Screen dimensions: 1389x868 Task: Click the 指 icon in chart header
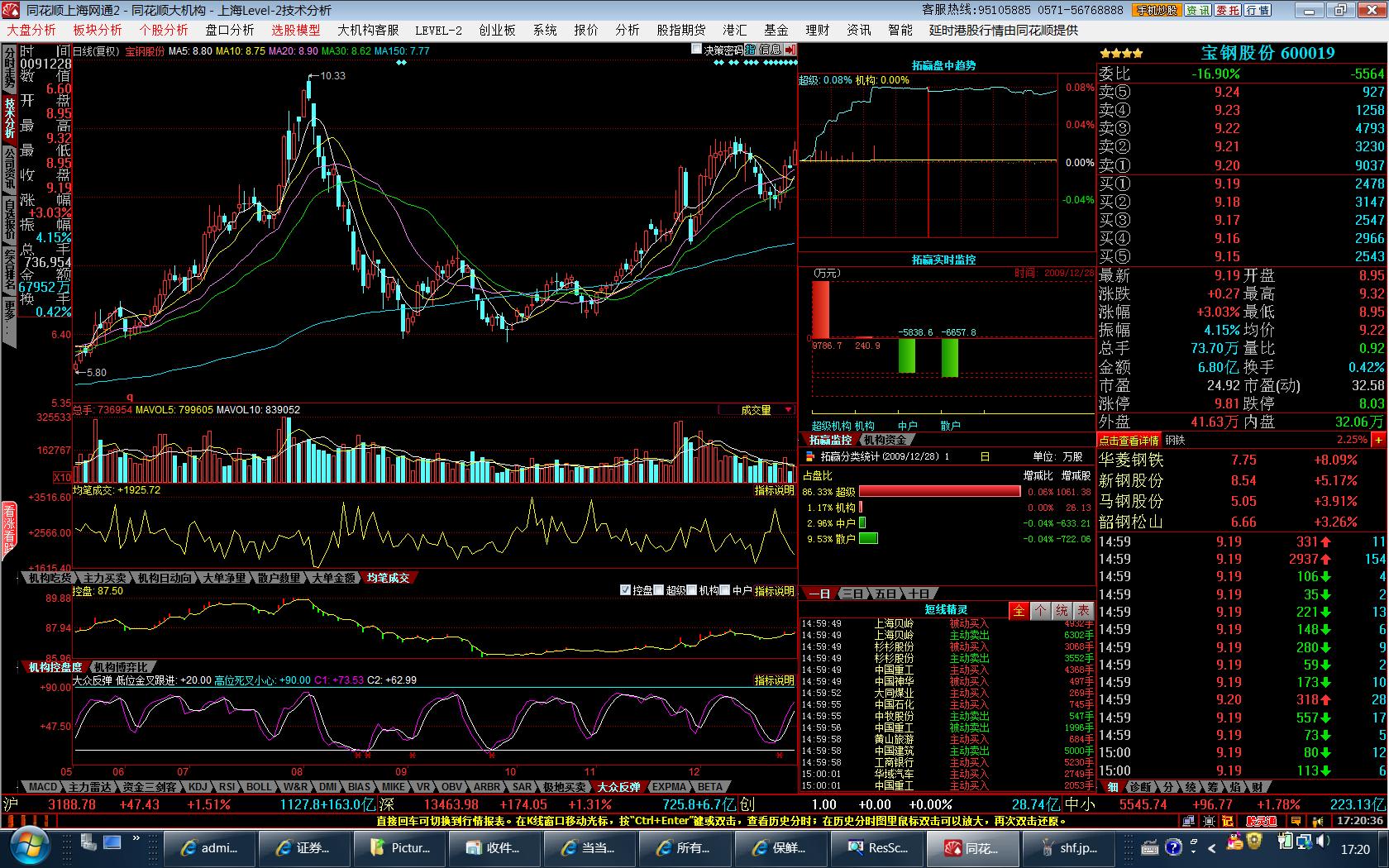[750, 50]
